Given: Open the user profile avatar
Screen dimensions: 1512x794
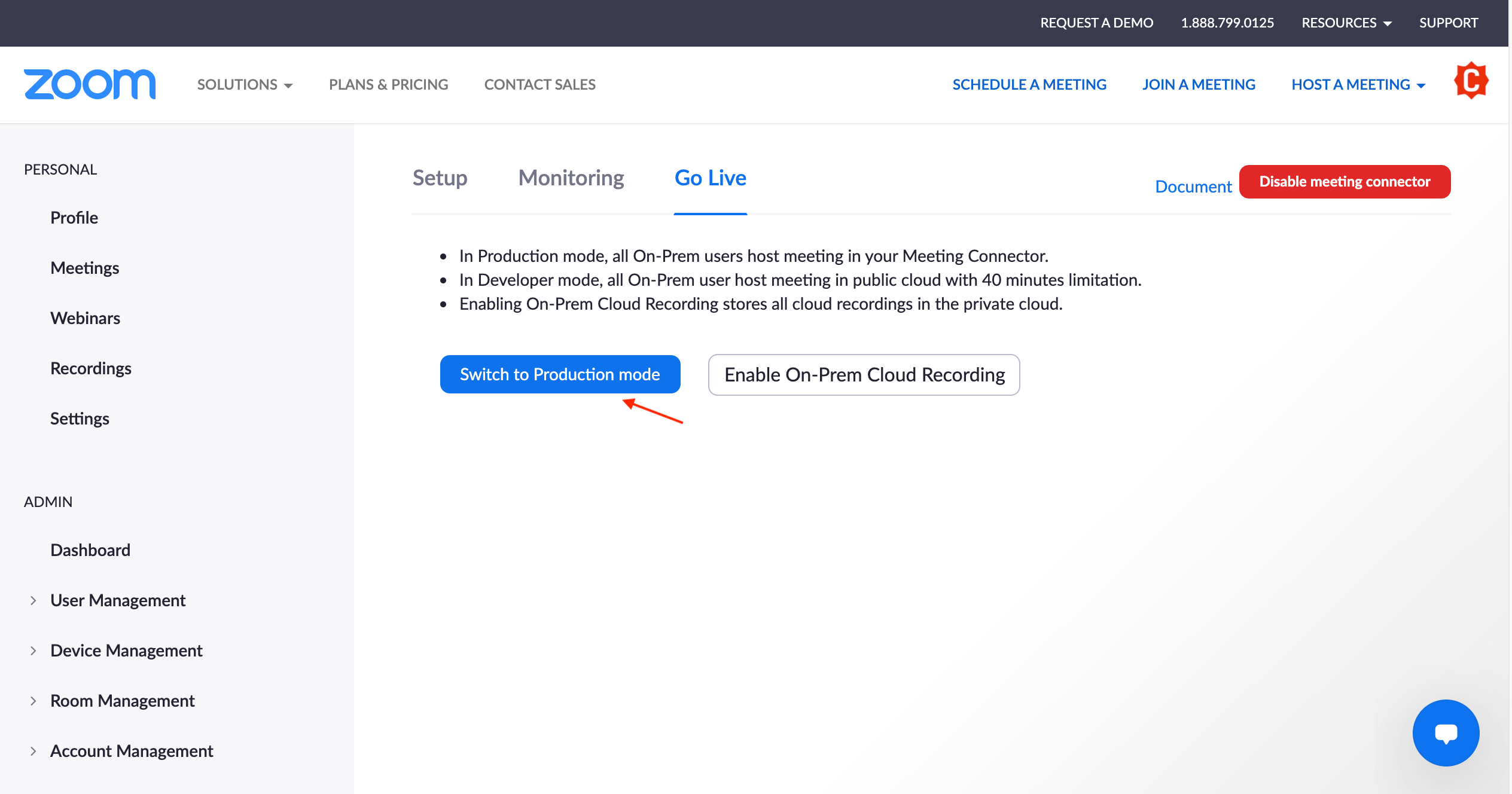Looking at the screenshot, I should click(1471, 81).
